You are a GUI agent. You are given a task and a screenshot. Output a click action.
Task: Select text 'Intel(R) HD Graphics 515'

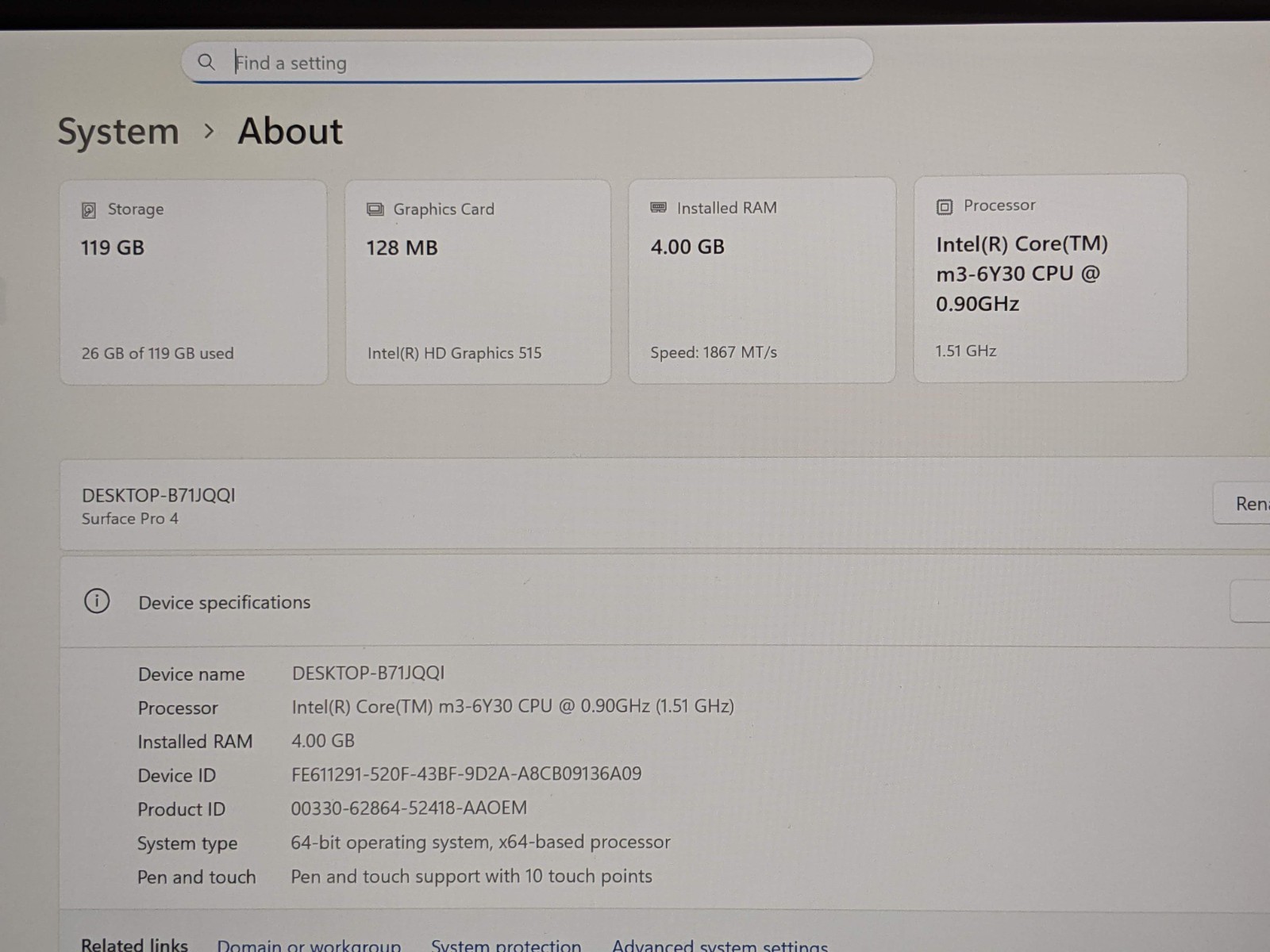click(454, 353)
